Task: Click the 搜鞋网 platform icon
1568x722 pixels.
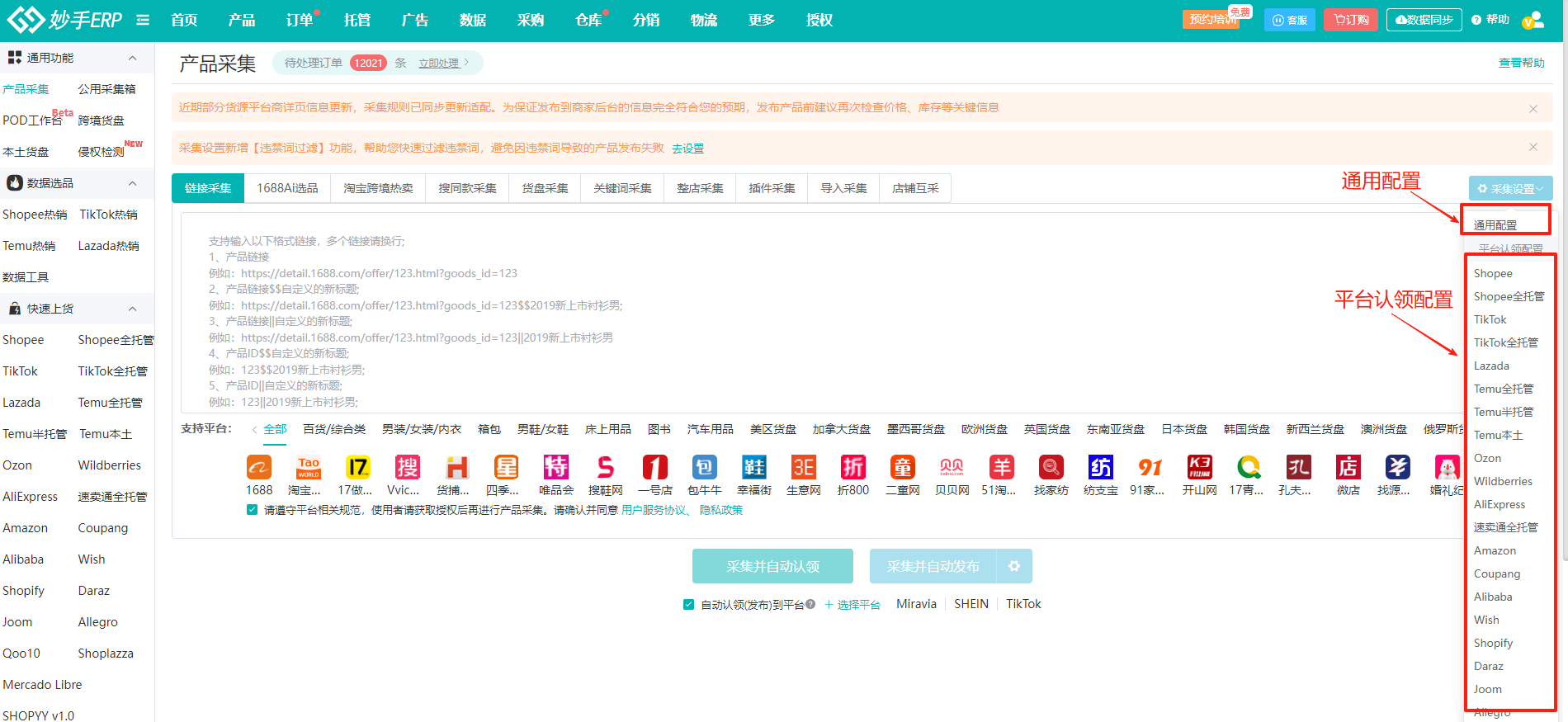Action: click(x=606, y=467)
